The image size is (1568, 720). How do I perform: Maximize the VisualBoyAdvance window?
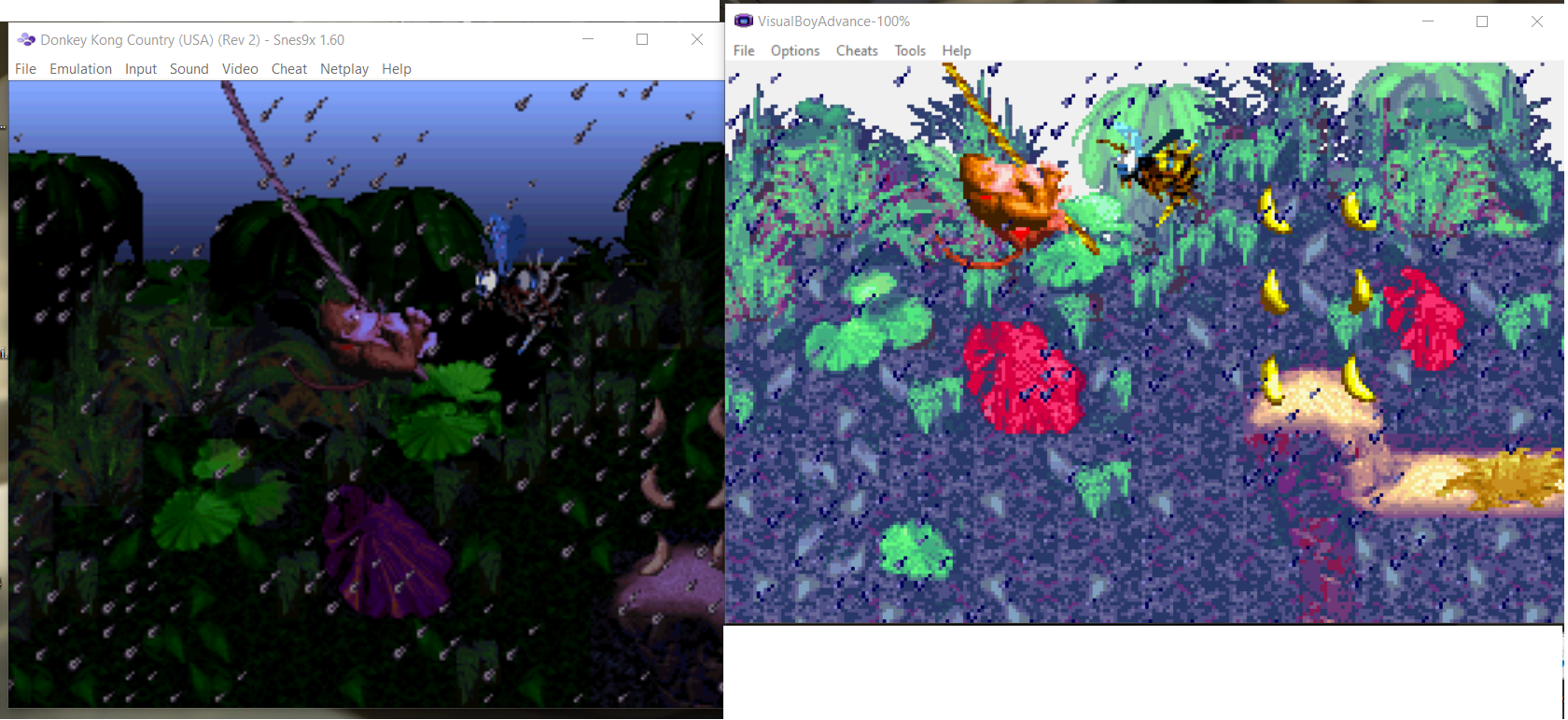tap(1482, 21)
